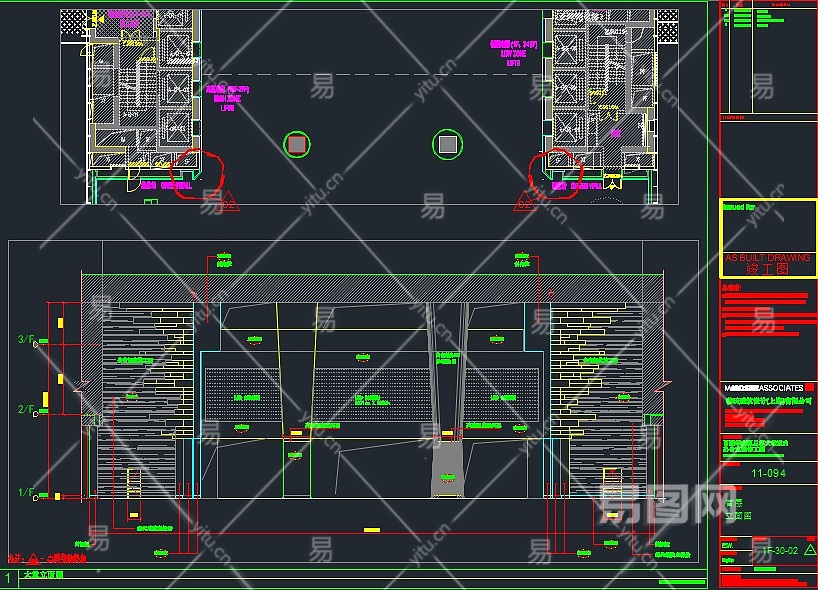Click the green revision triangle in title block
The image size is (818, 590).
point(809,549)
